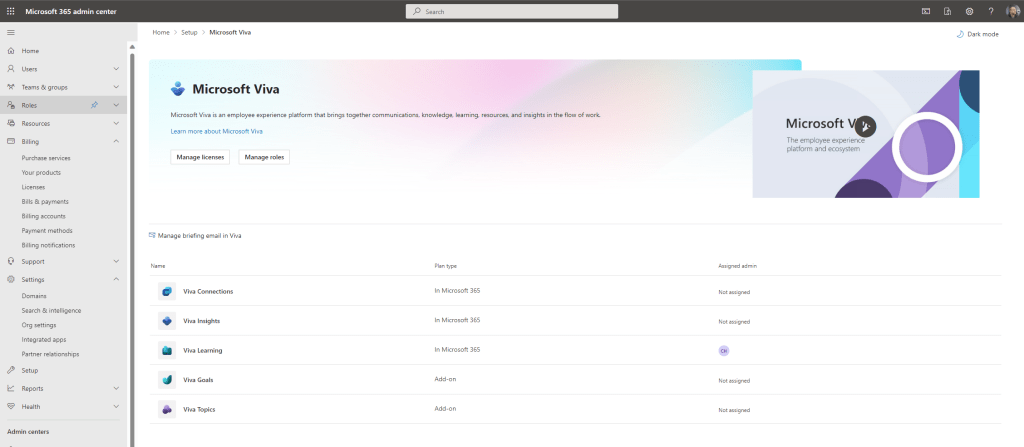Screen dimensions: 1024x447
Task: Click the Viva Goals app icon
Action: pyautogui.click(x=167, y=380)
